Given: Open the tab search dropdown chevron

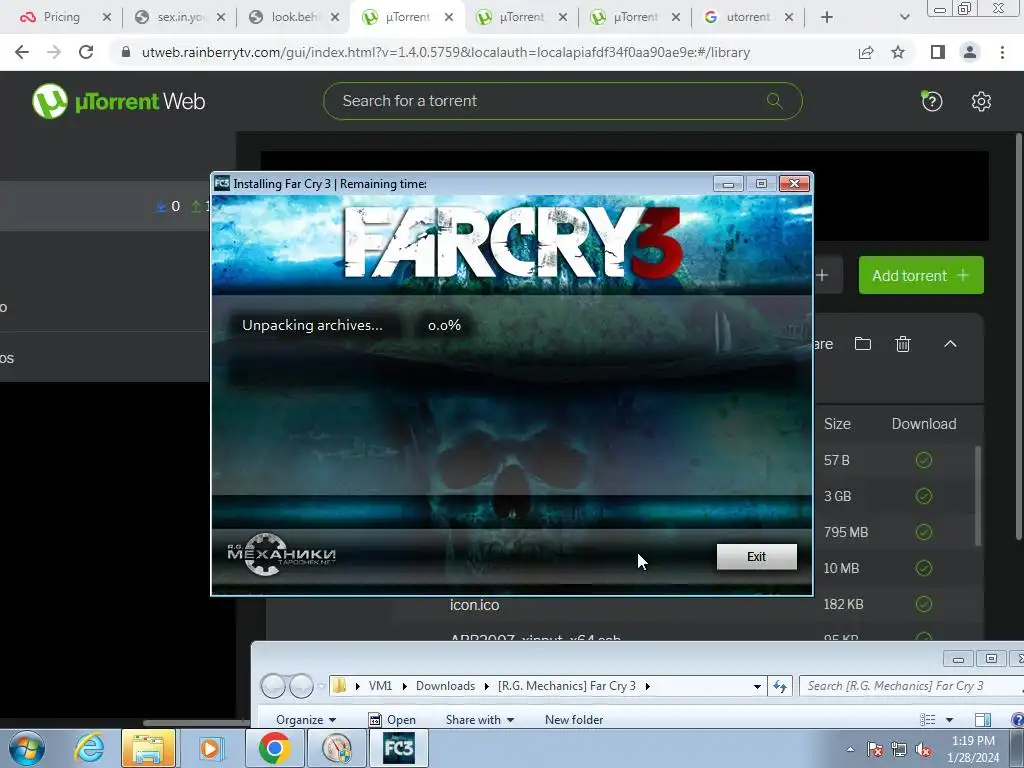Looking at the screenshot, I should (x=904, y=17).
